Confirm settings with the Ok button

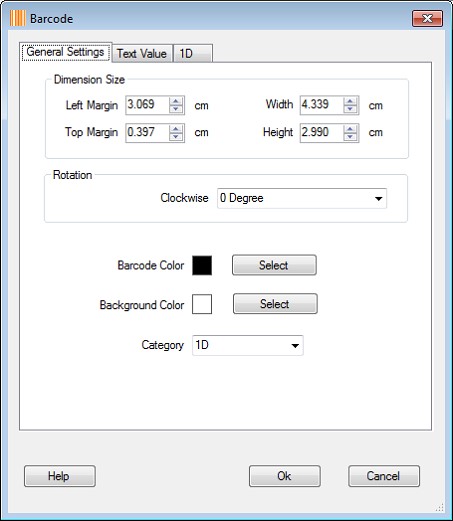[x=285, y=476]
